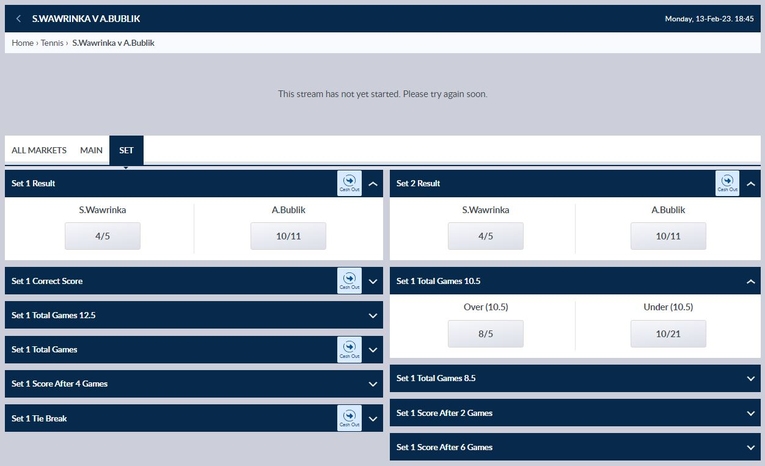Expand Set 1 Correct Score market
Image resolution: width=765 pixels, height=466 pixels.
pyautogui.click(x=373, y=282)
